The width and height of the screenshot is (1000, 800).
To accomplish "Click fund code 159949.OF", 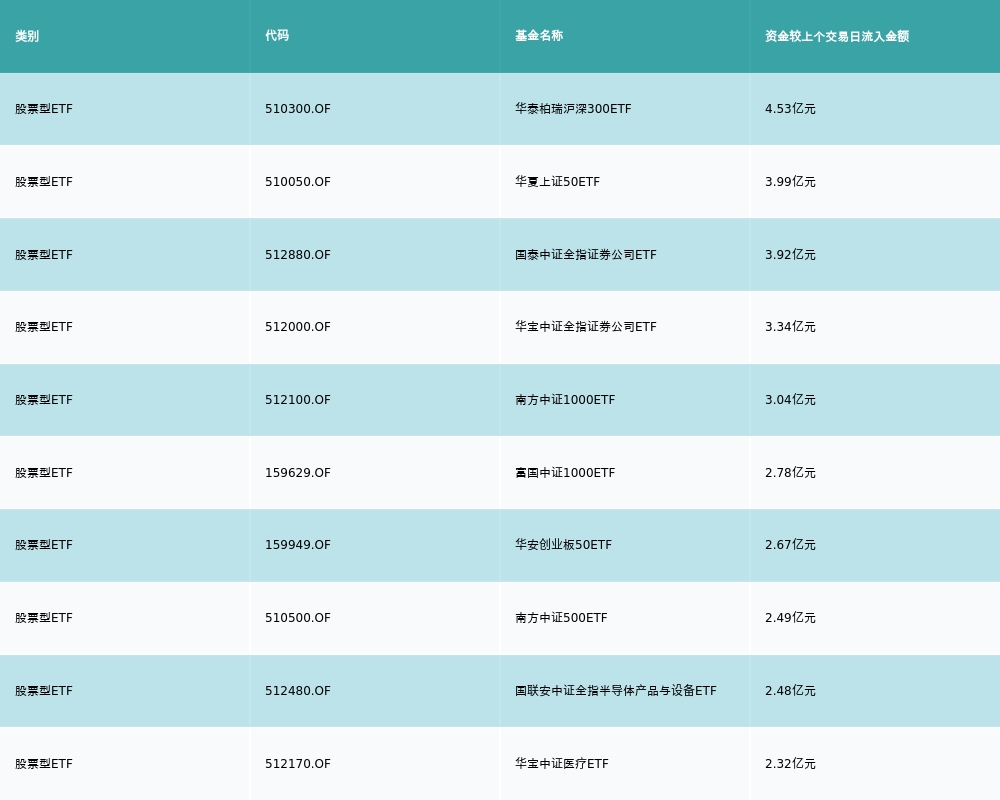I will (298, 545).
